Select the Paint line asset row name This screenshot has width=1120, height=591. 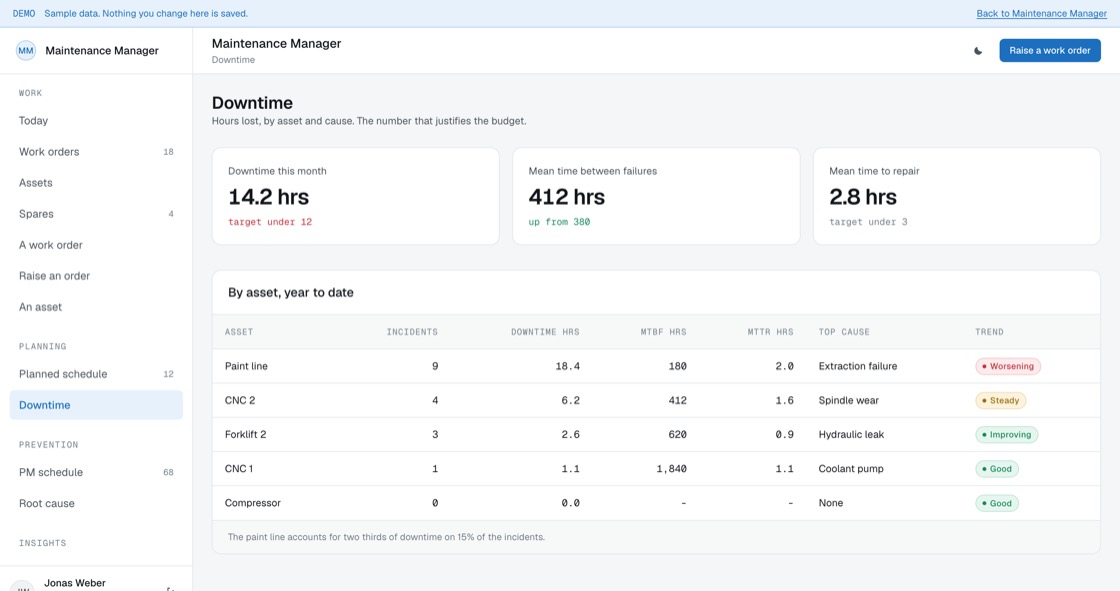[246, 367]
